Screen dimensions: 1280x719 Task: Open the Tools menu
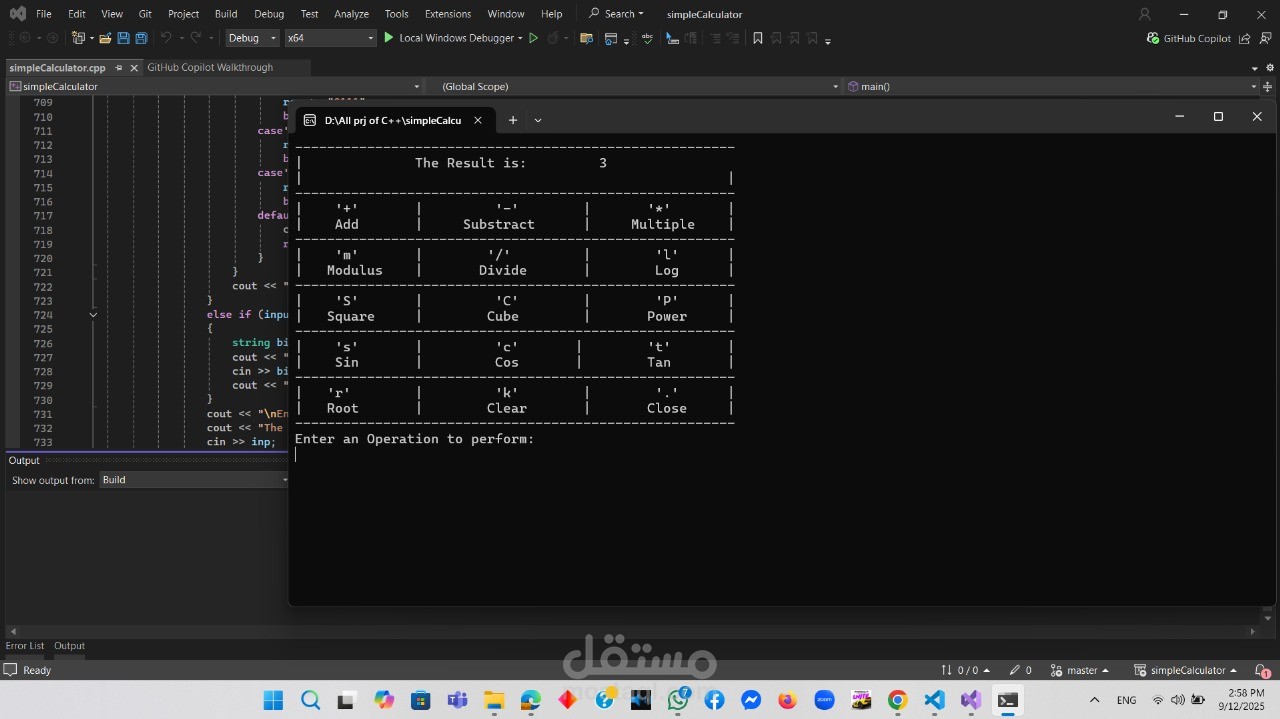[396, 14]
